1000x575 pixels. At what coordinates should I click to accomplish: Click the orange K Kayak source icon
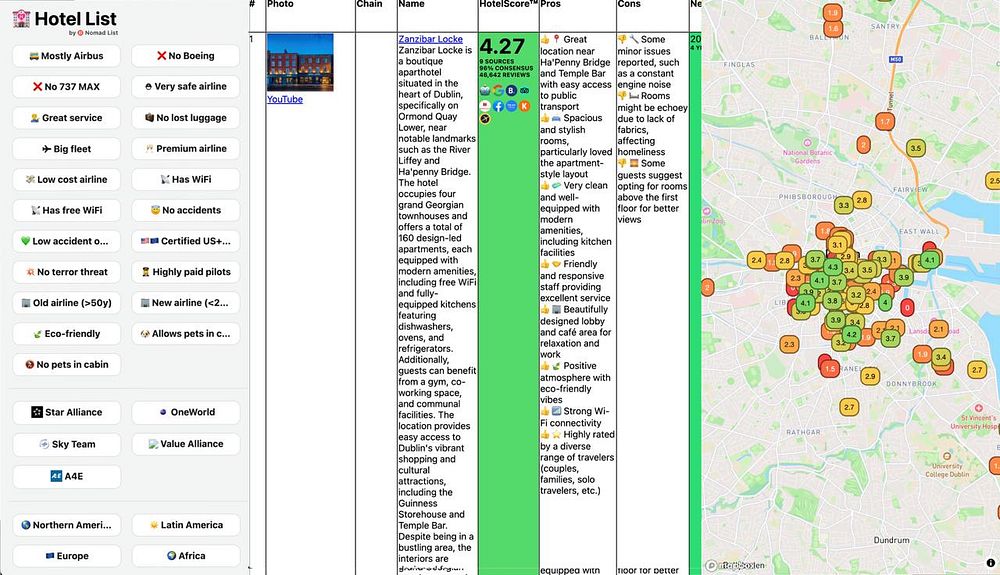coord(524,106)
